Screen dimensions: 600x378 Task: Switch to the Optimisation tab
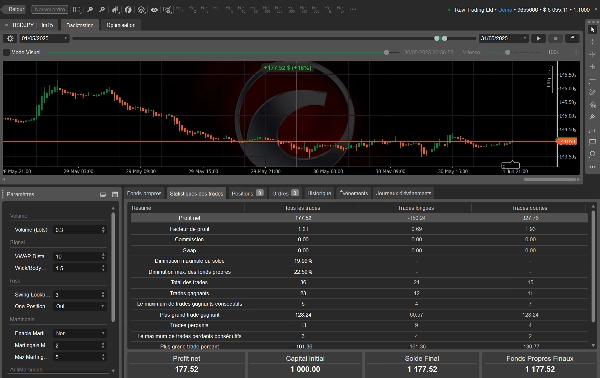[x=120, y=25]
